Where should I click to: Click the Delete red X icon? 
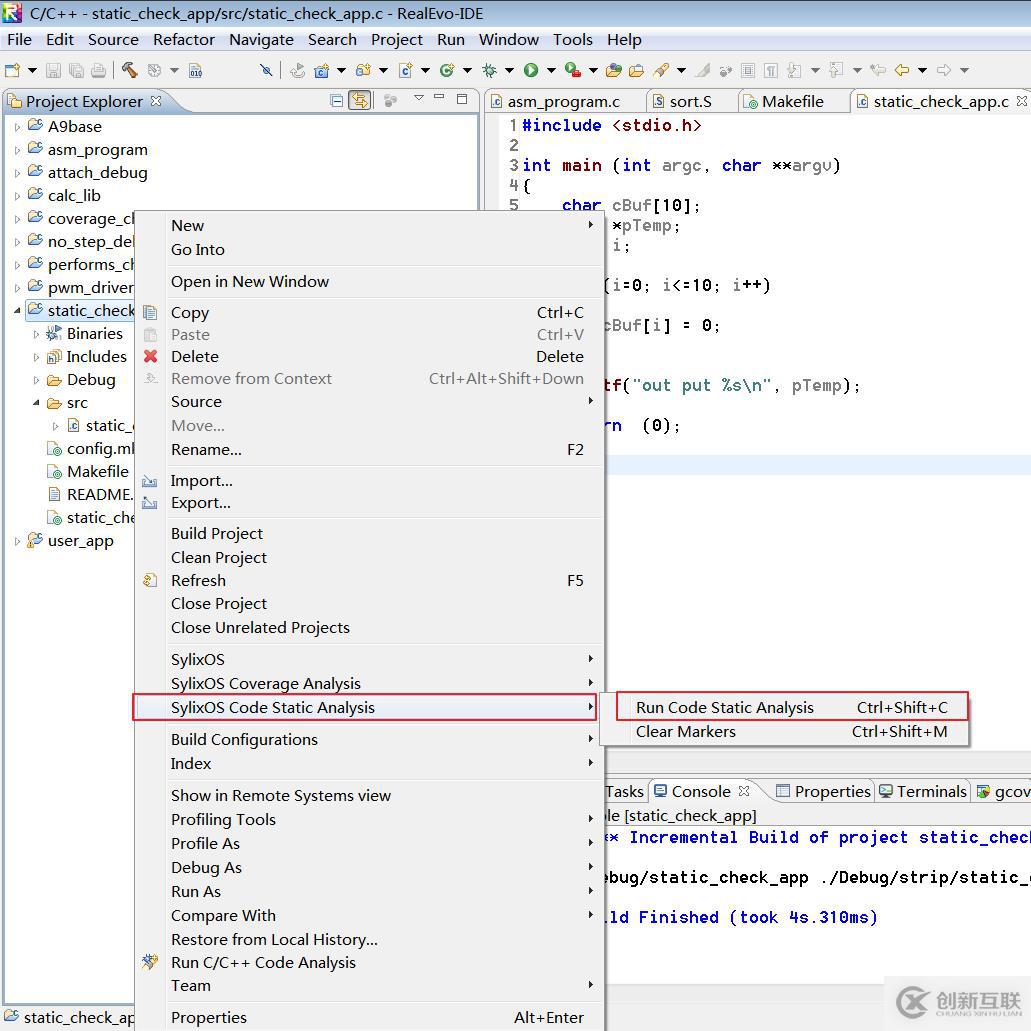tap(151, 356)
